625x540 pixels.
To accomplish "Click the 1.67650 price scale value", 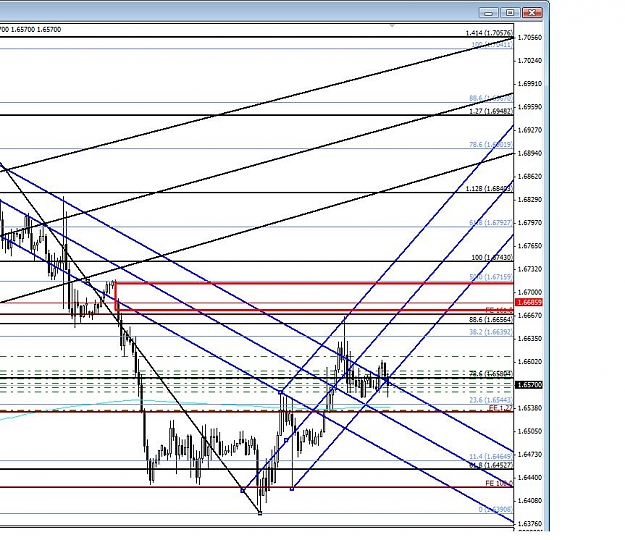I will [x=530, y=246].
